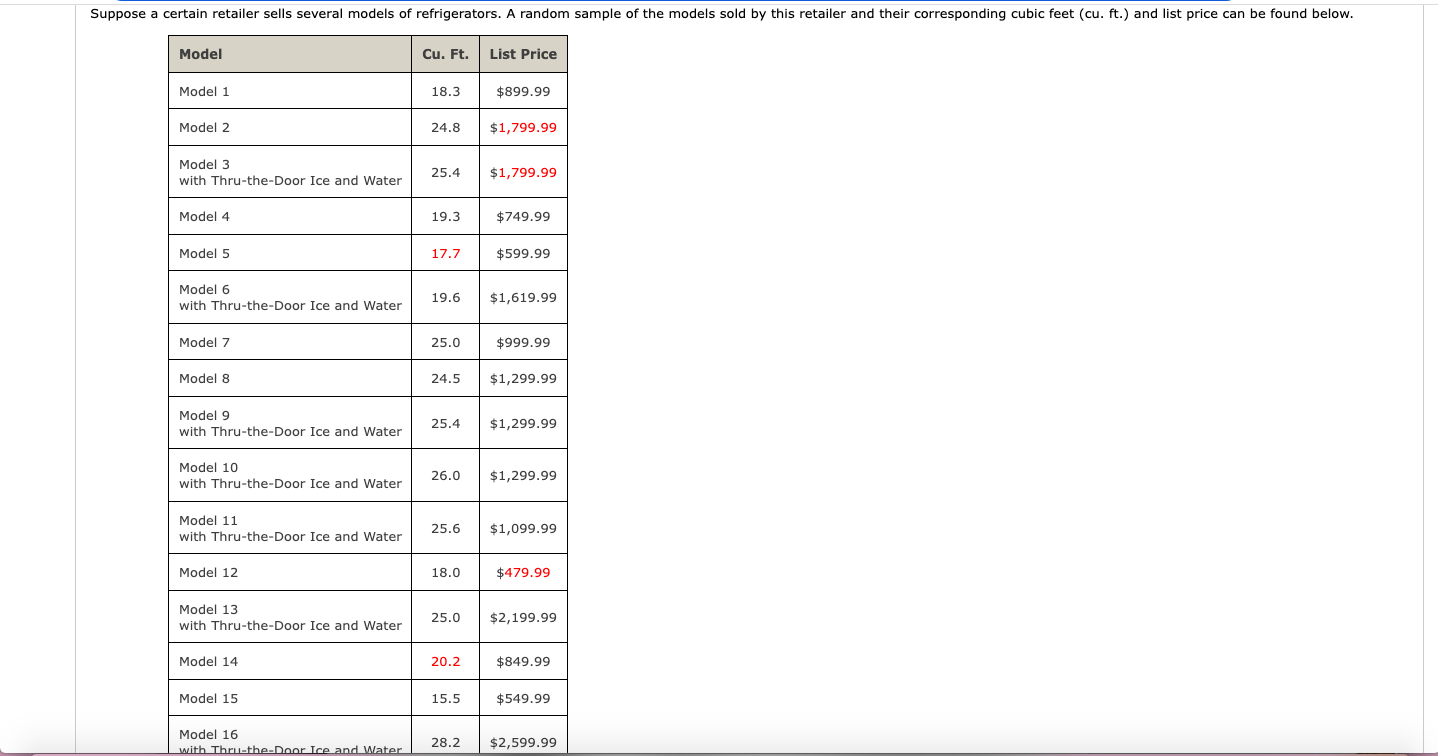Select the 19.3 cubic feet value for Model 4
Screen dimensions: 1438x756
(x=445, y=216)
